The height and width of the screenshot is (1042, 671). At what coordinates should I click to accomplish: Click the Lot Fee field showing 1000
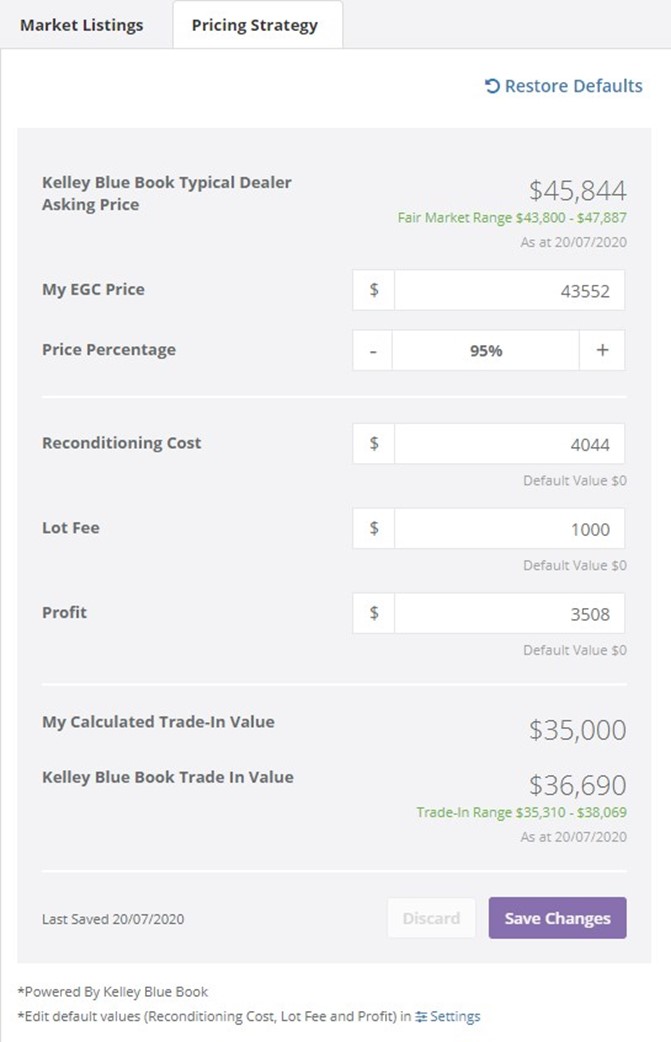(x=510, y=528)
